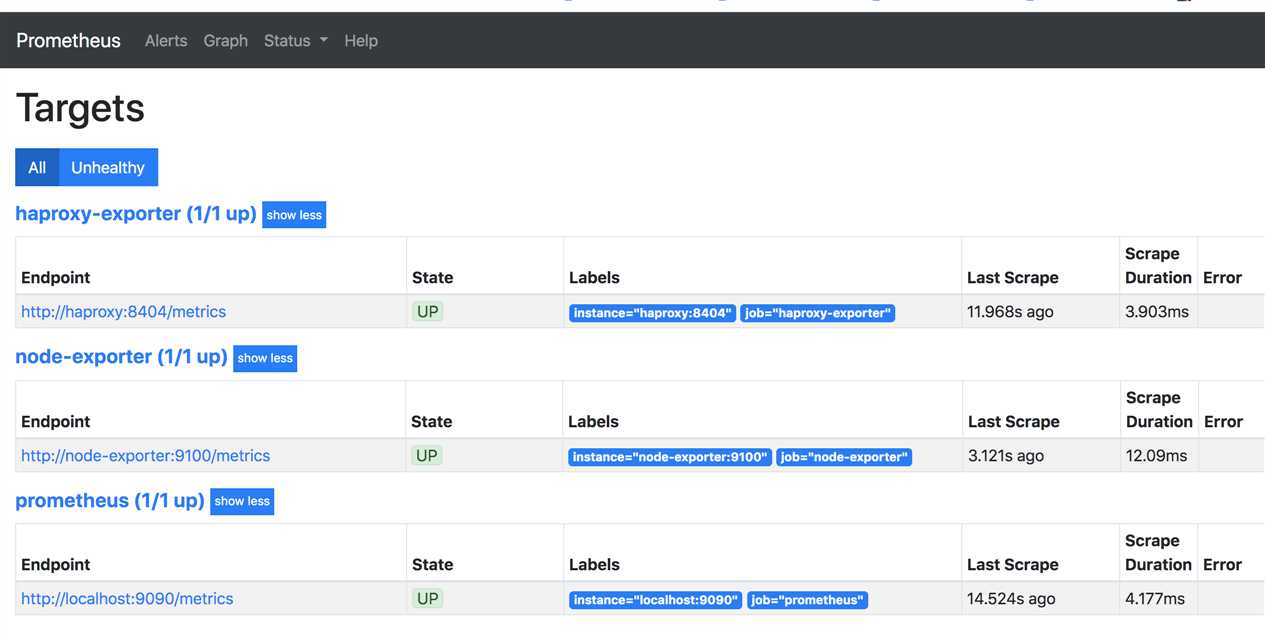Open the Graph page
This screenshot has height=638, width=1265.
coord(226,41)
